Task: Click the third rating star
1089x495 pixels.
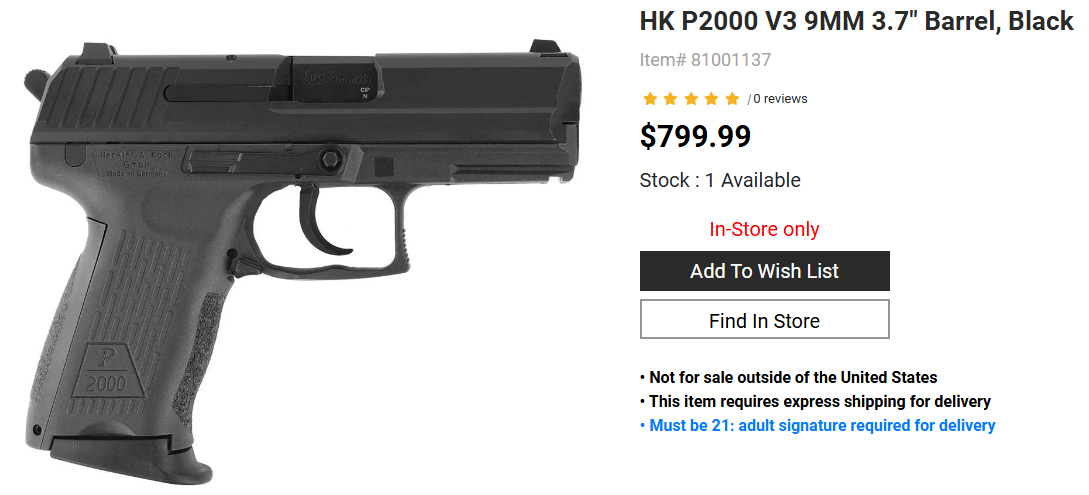Action: click(x=691, y=99)
